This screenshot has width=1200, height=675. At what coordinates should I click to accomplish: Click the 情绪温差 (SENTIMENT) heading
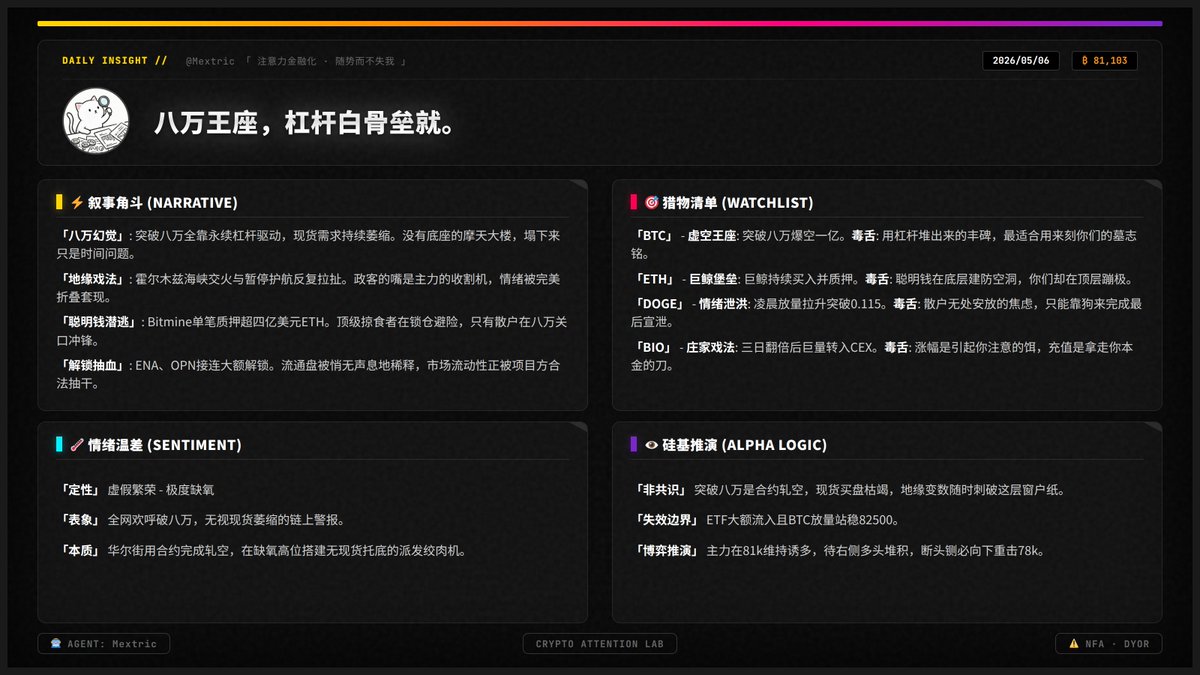click(165, 445)
